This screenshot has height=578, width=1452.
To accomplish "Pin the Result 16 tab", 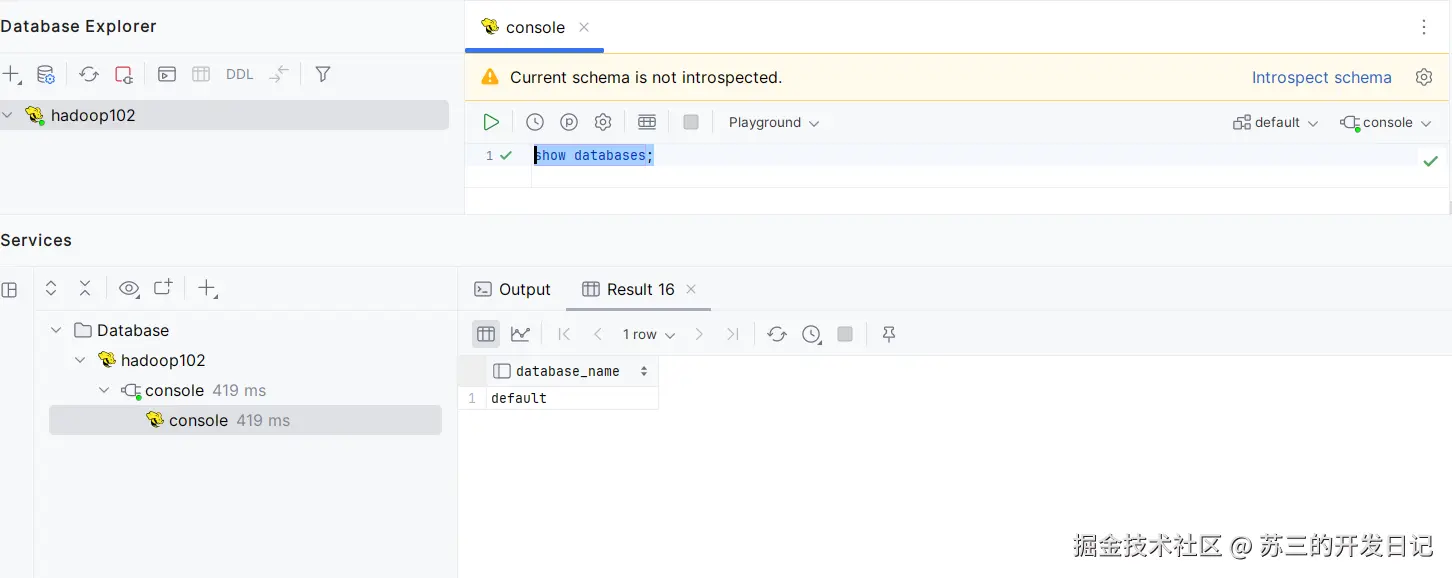I will click(889, 334).
